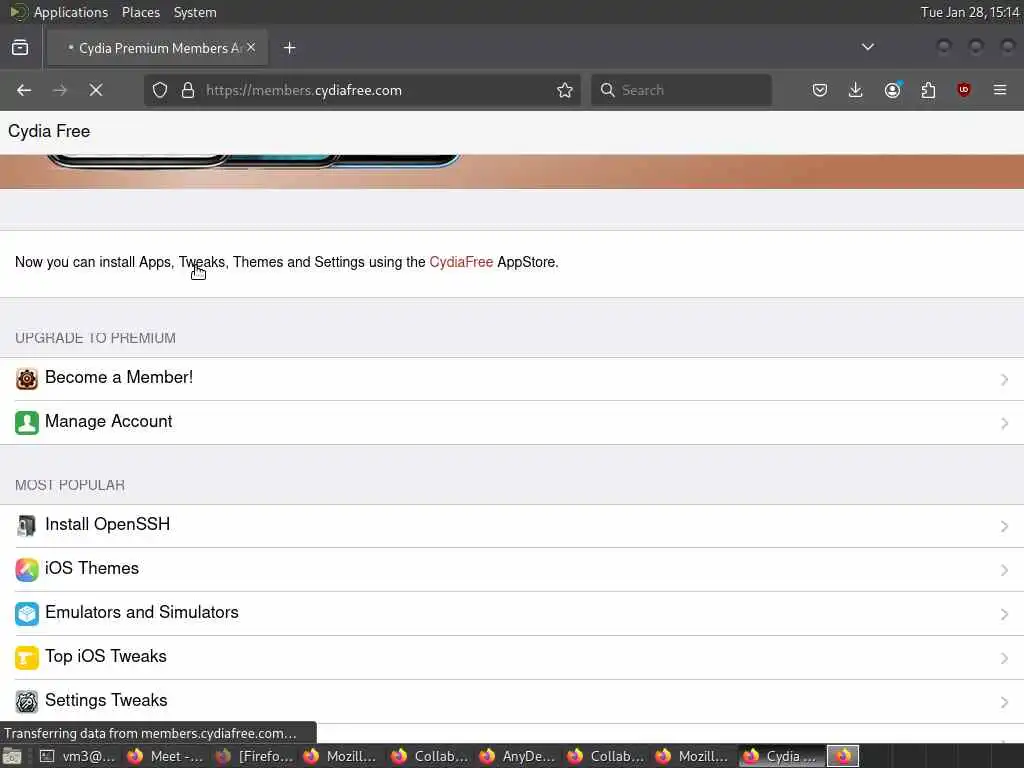Open the Downloads toolbar icon
This screenshot has width=1024, height=768.
point(856,90)
